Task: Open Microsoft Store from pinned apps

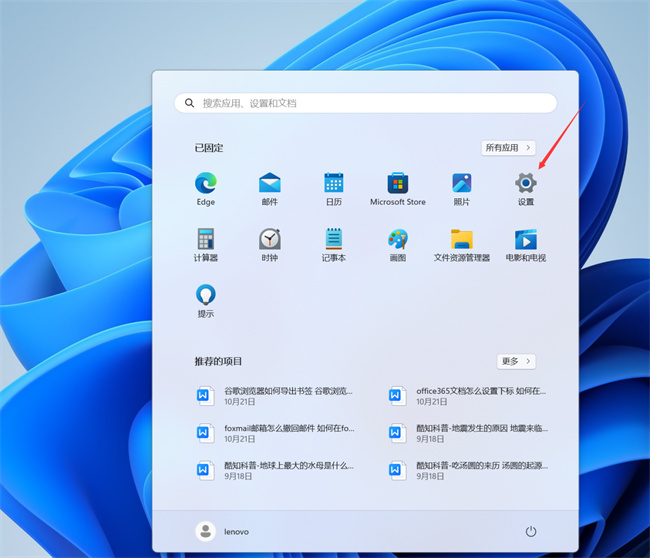Action: pos(398,189)
